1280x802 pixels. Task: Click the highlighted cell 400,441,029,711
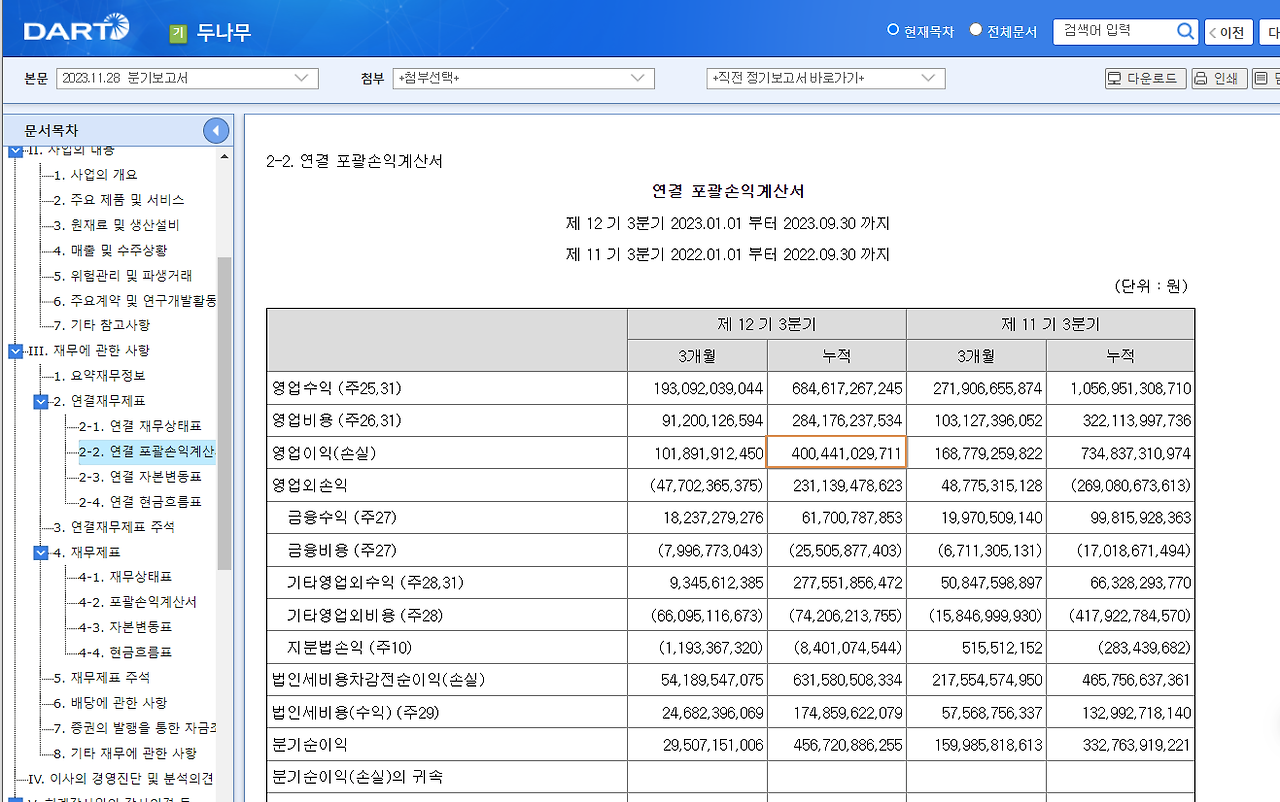point(837,453)
